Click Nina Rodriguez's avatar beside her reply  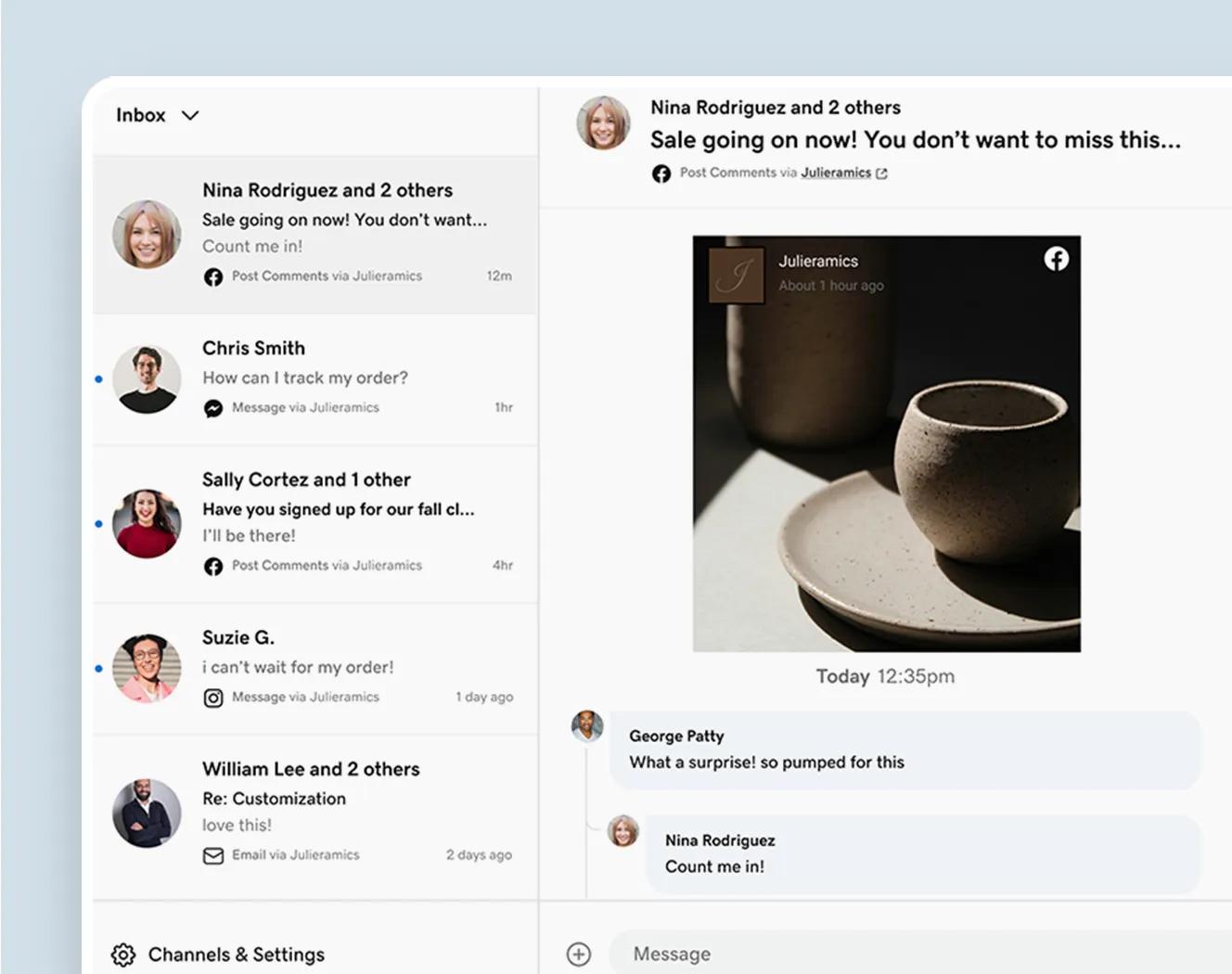[x=623, y=831]
